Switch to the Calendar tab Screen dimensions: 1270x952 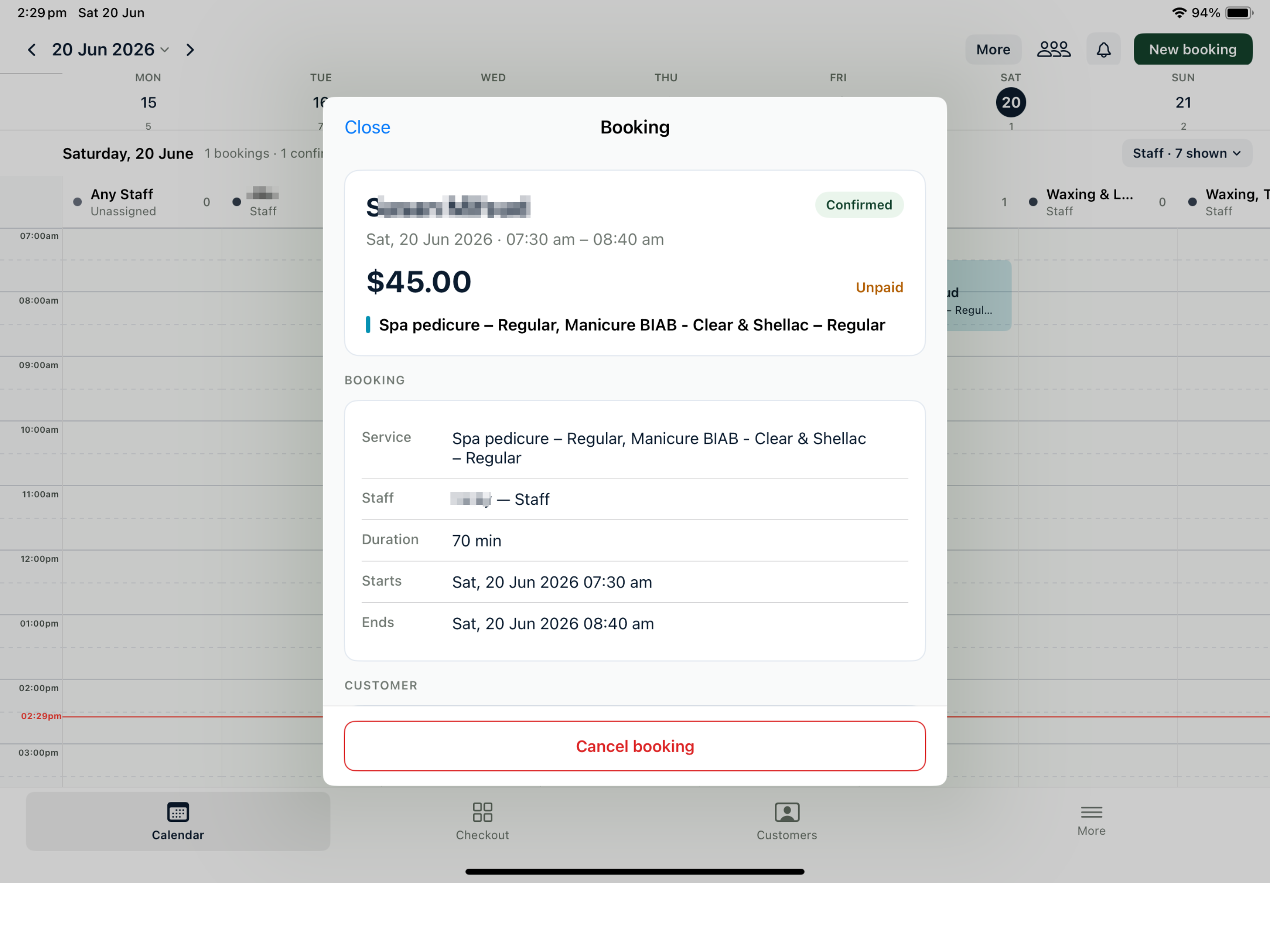pos(178,821)
